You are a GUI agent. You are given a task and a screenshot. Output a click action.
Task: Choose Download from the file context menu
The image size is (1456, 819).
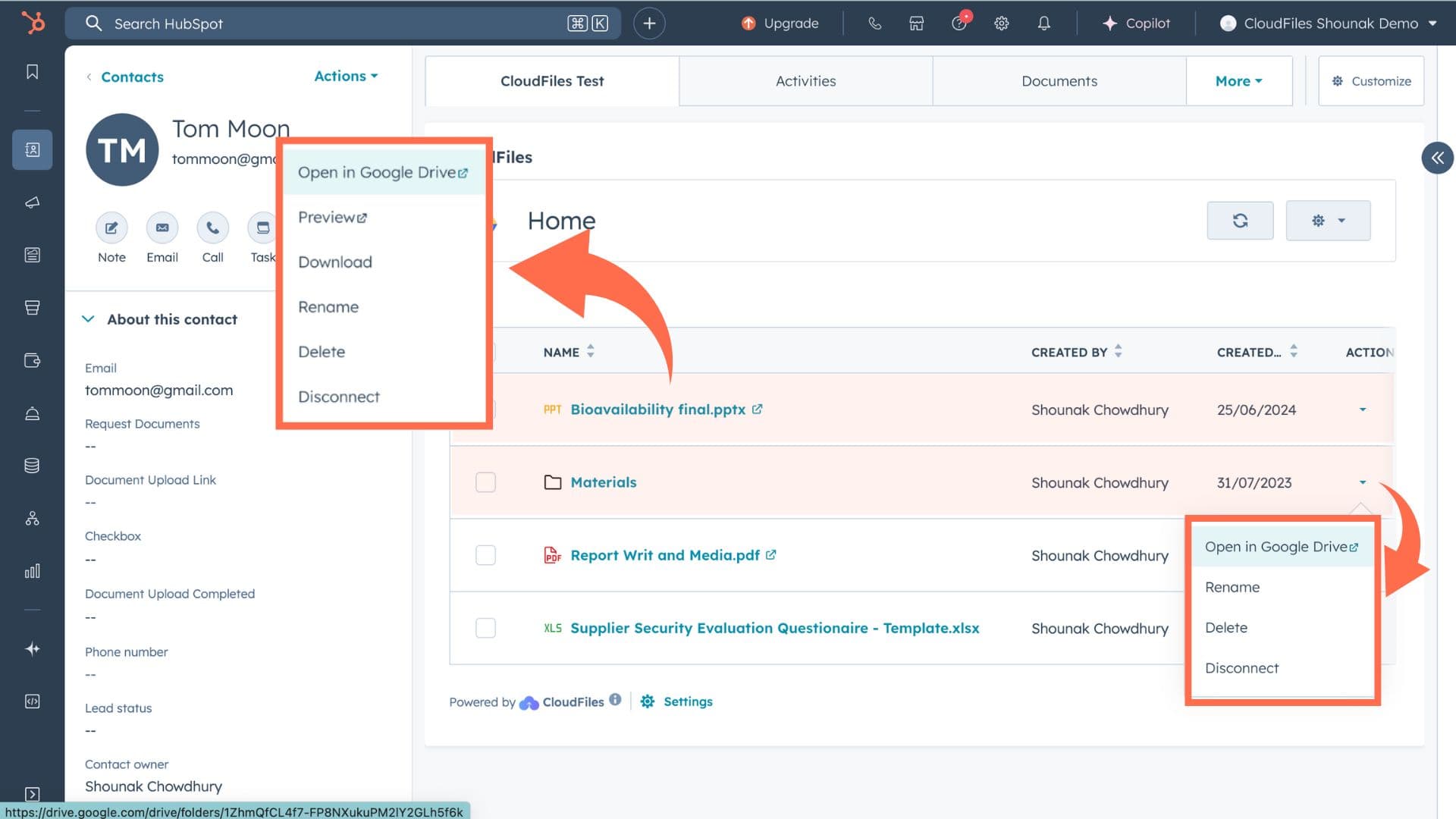point(334,262)
